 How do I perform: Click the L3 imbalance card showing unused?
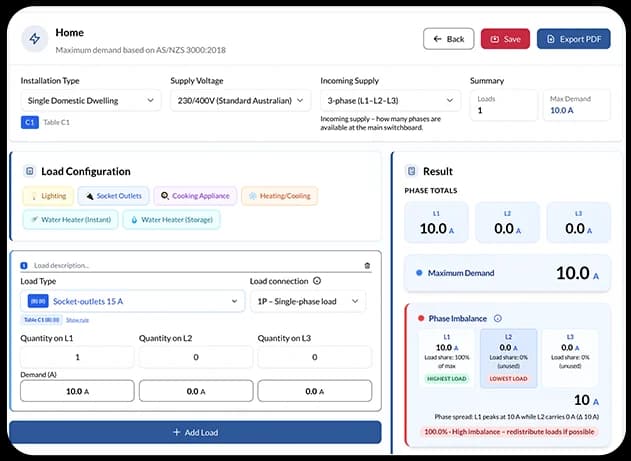click(570, 358)
